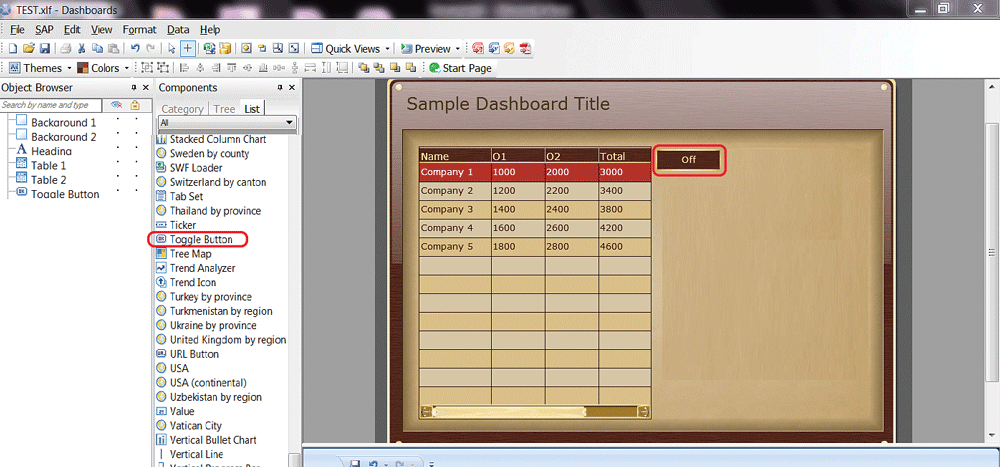Open the All category filter combo box
This screenshot has width=1000, height=467.
(227, 123)
